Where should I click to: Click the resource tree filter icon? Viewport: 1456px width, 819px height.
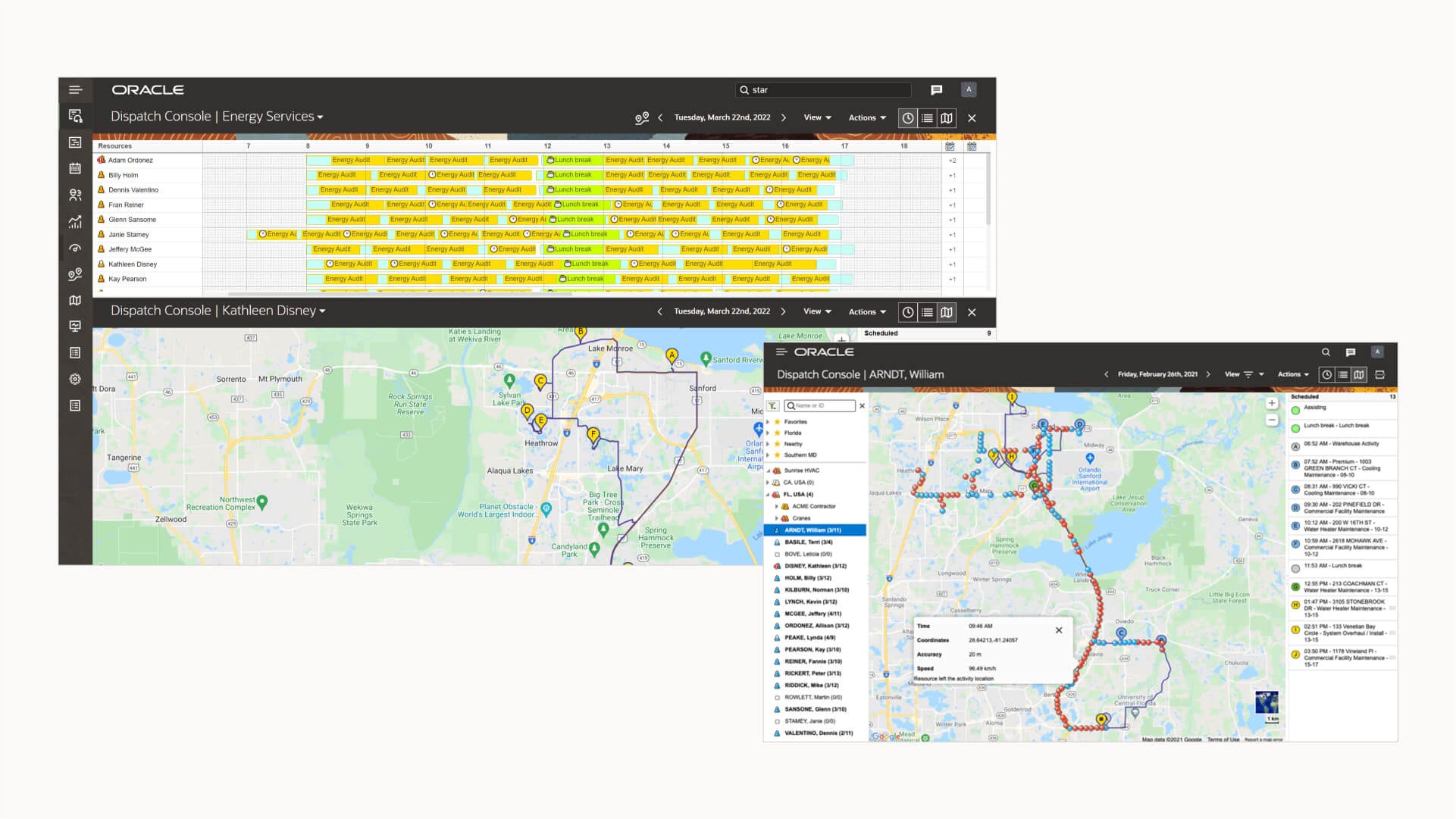pos(772,406)
